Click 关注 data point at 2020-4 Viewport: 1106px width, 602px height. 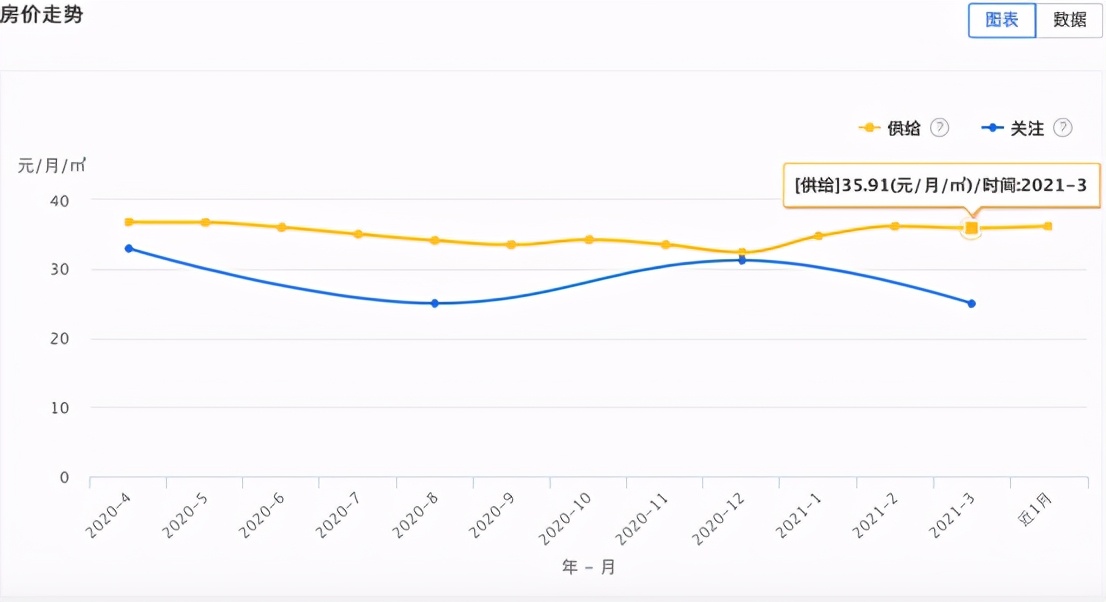coord(129,248)
